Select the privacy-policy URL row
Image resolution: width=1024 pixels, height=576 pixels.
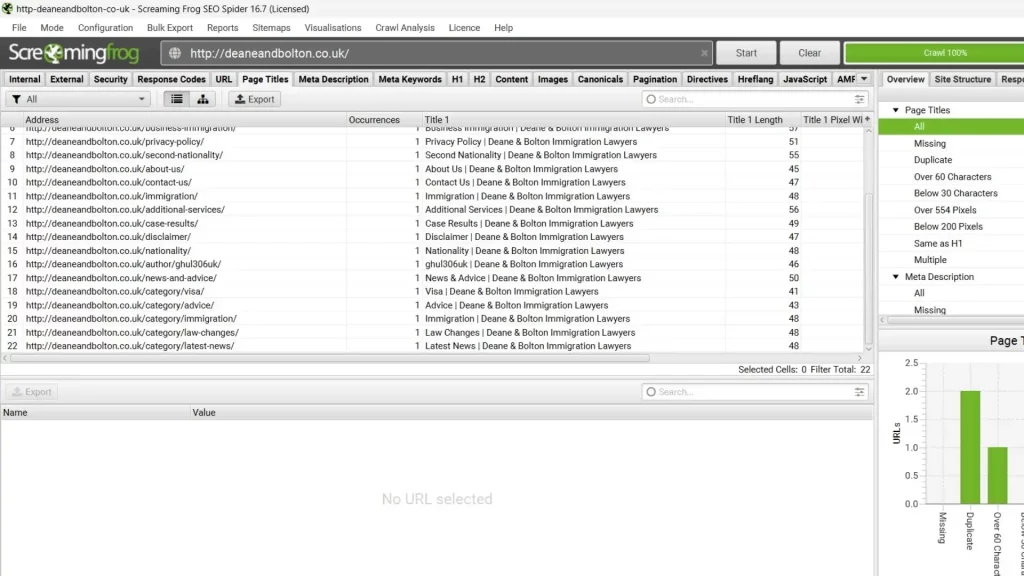[431, 142]
